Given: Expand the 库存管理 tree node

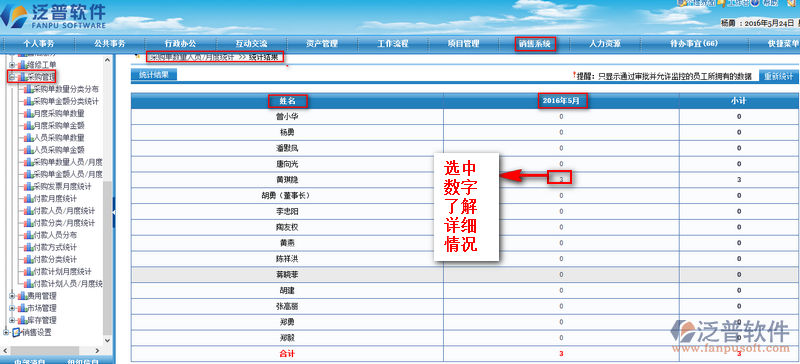Looking at the screenshot, I should tap(12, 320).
